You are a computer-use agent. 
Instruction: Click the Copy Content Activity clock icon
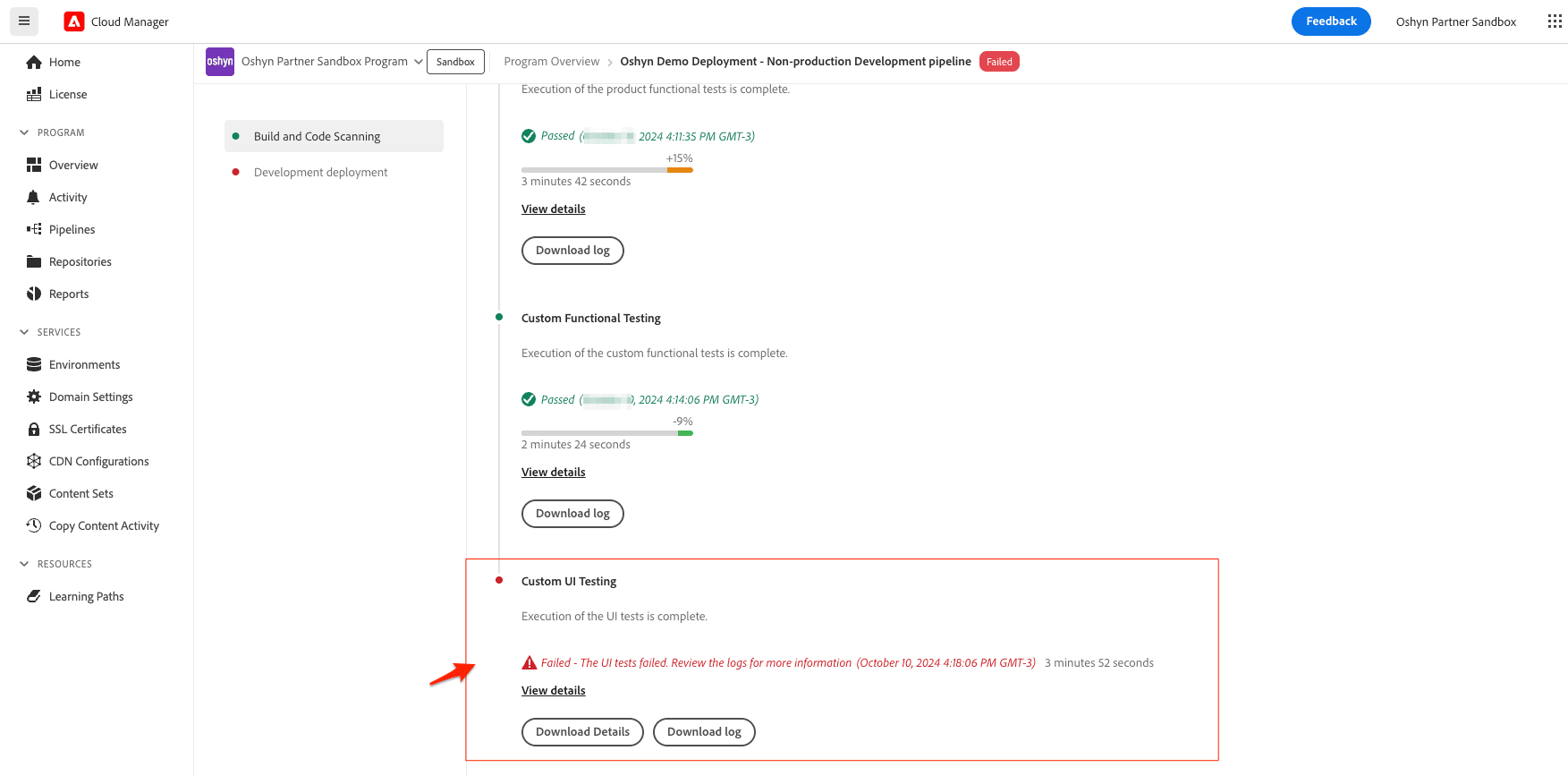click(34, 525)
